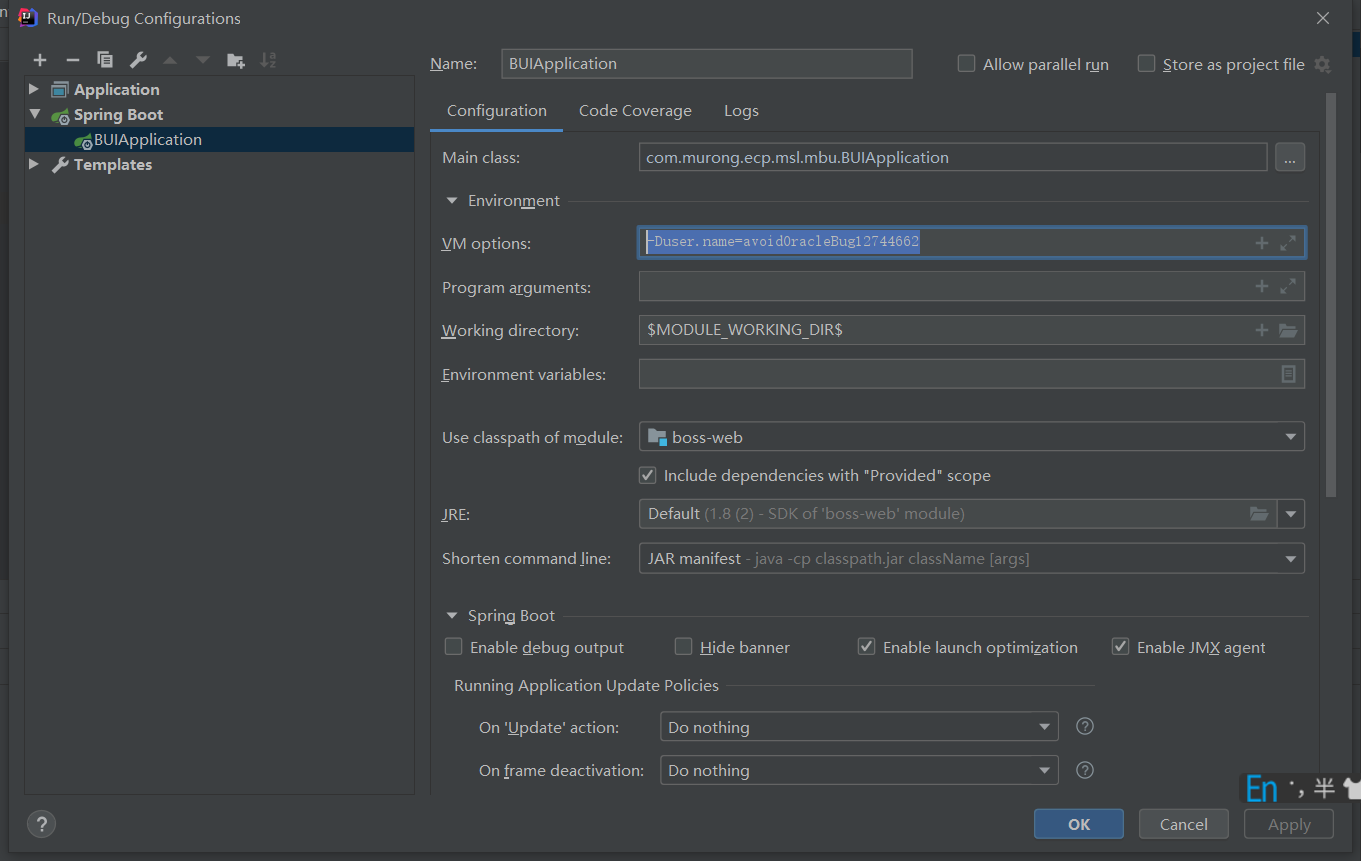
Task: Switch to the Code Coverage tab
Action: click(x=635, y=111)
